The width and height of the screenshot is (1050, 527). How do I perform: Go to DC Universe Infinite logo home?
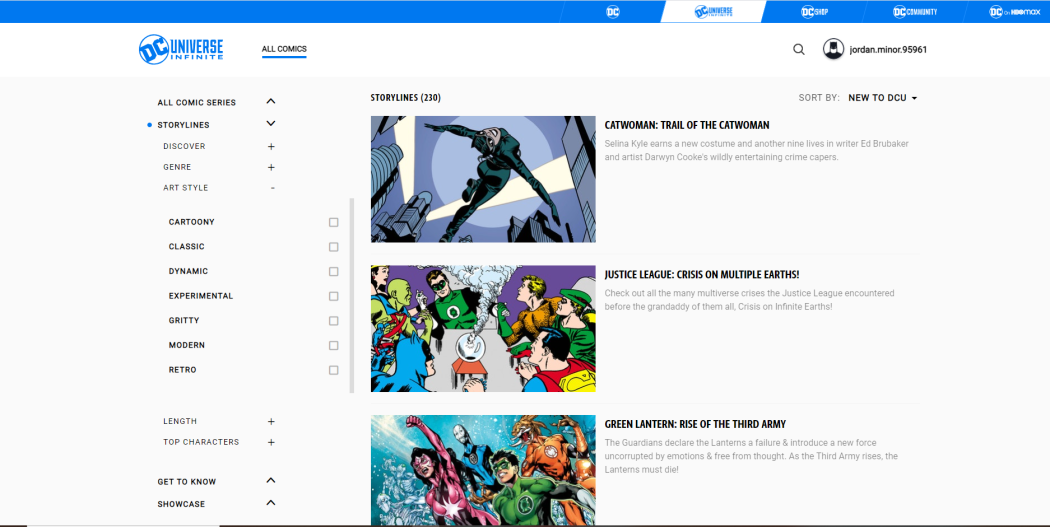click(x=181, y=50)
